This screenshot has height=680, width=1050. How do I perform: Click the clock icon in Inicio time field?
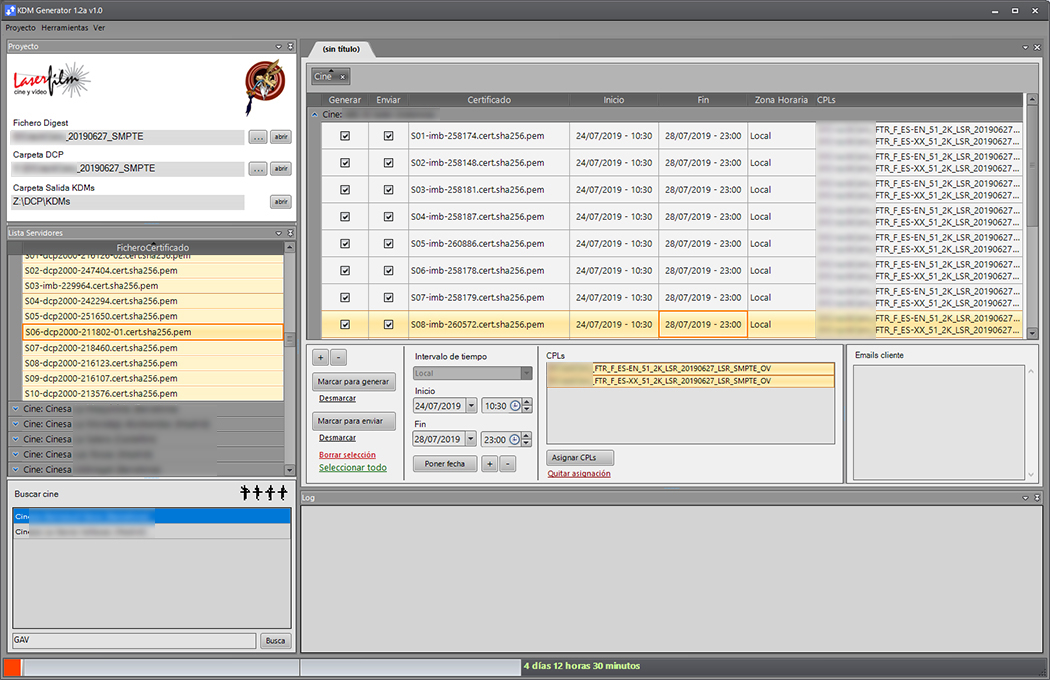click(x=516, y=406)
